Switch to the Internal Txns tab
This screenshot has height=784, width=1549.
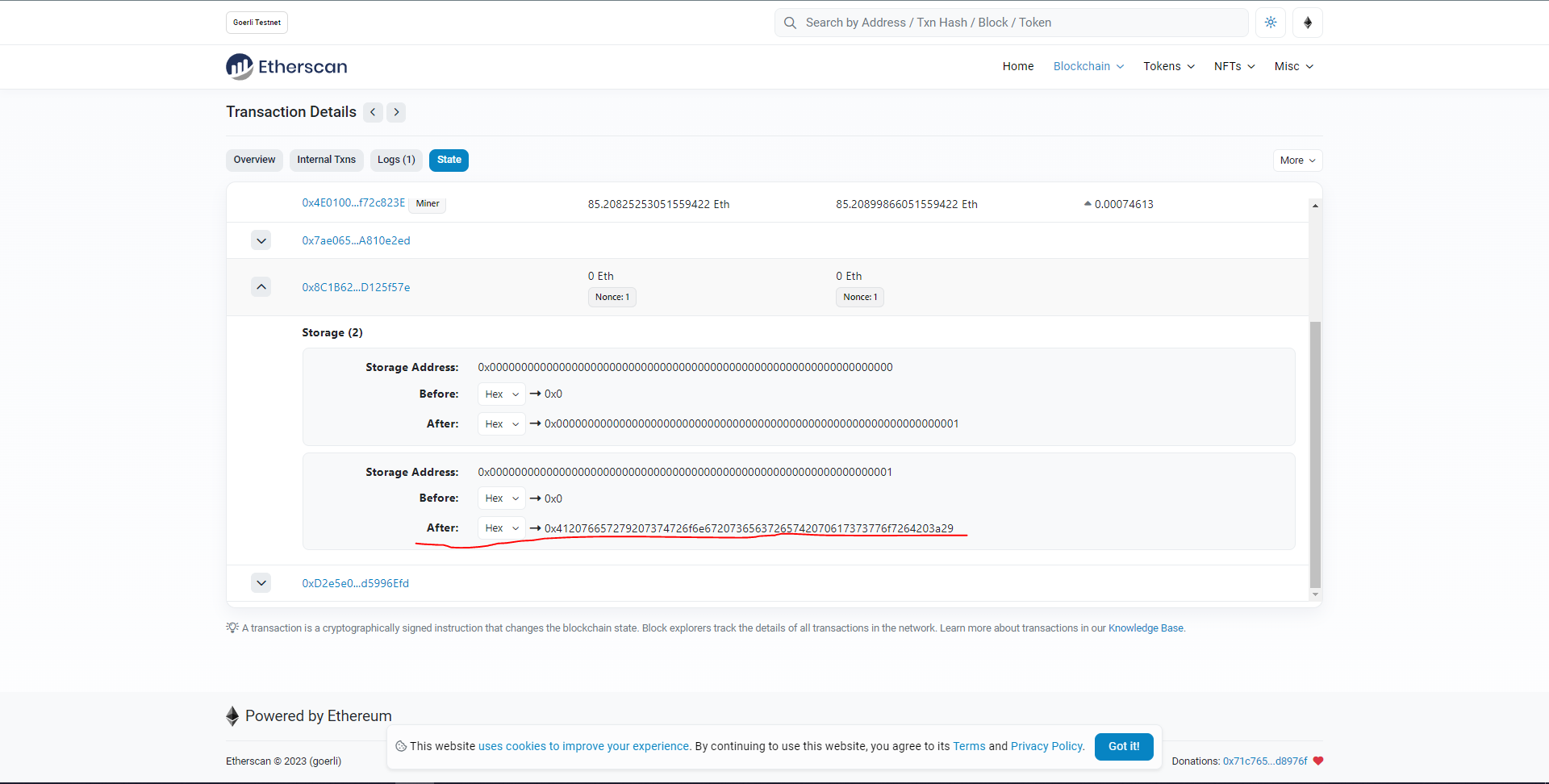tap(326, 160)
